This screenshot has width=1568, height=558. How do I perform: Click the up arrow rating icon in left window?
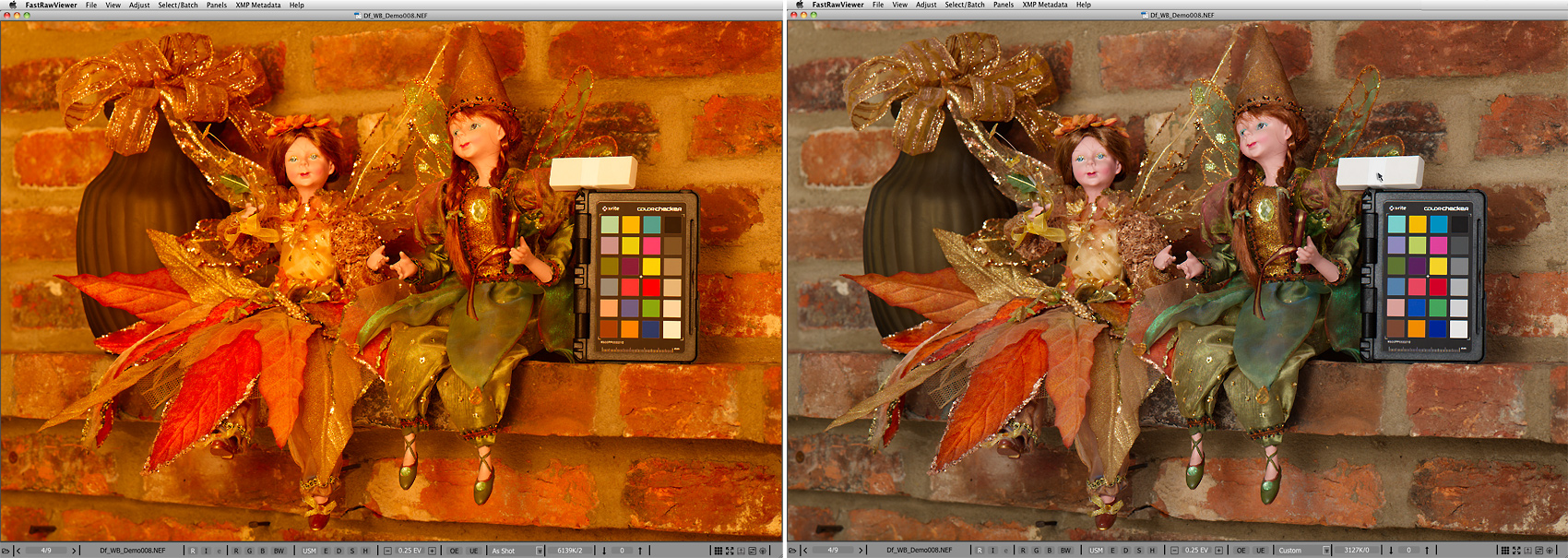pyautogui.click(x=640, y=551)
